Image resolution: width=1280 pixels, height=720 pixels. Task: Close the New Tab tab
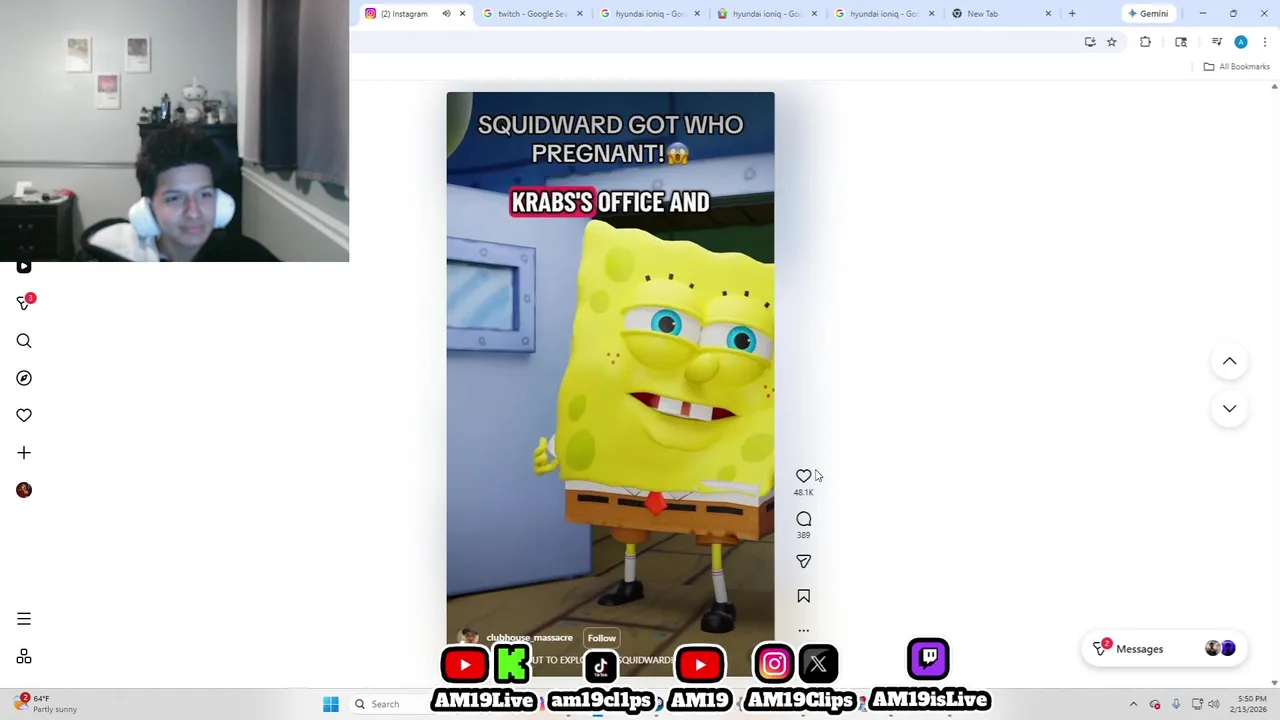[1048, 14]
